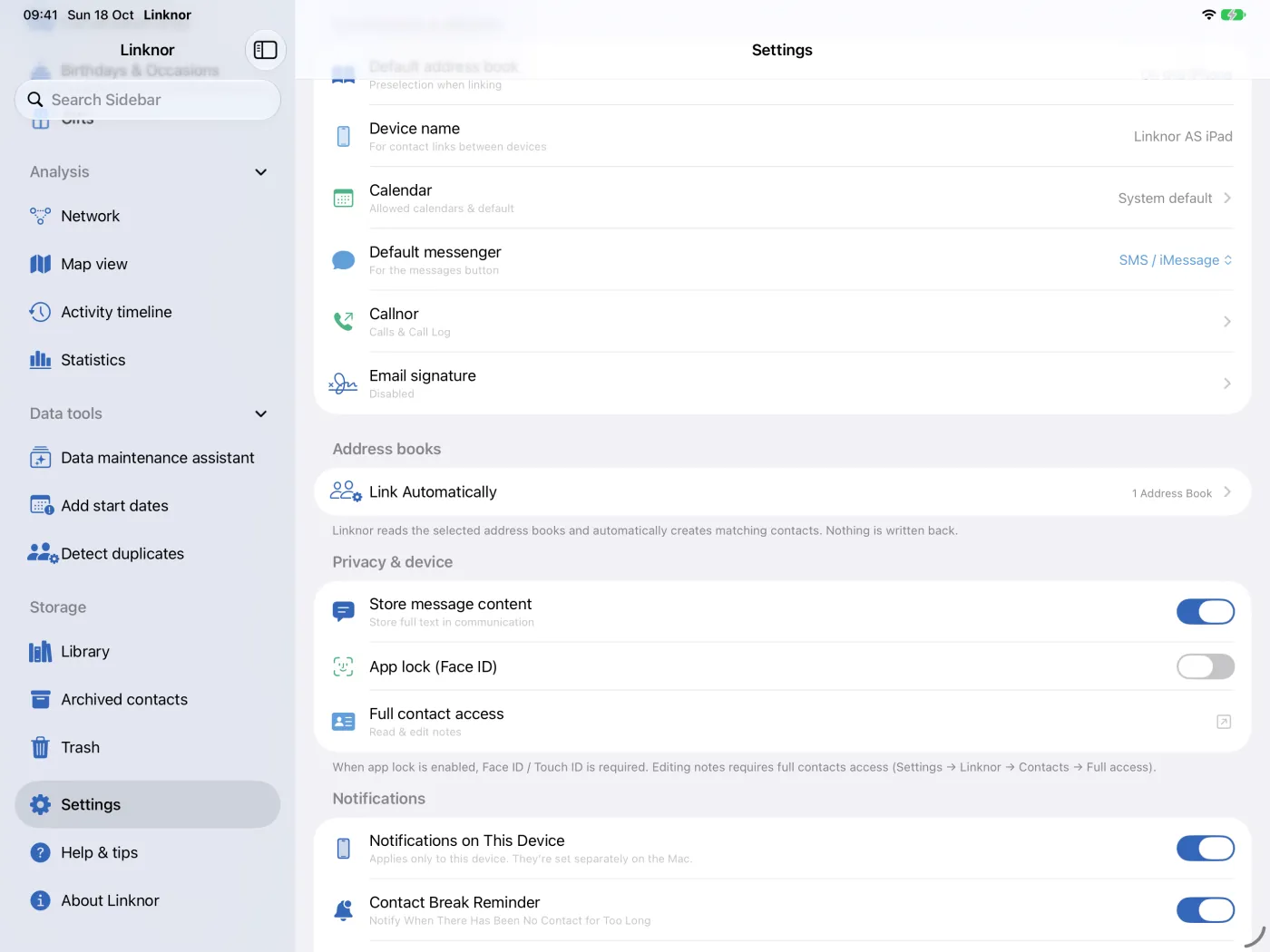Open Link Automatically address books row

click(783, 491)
